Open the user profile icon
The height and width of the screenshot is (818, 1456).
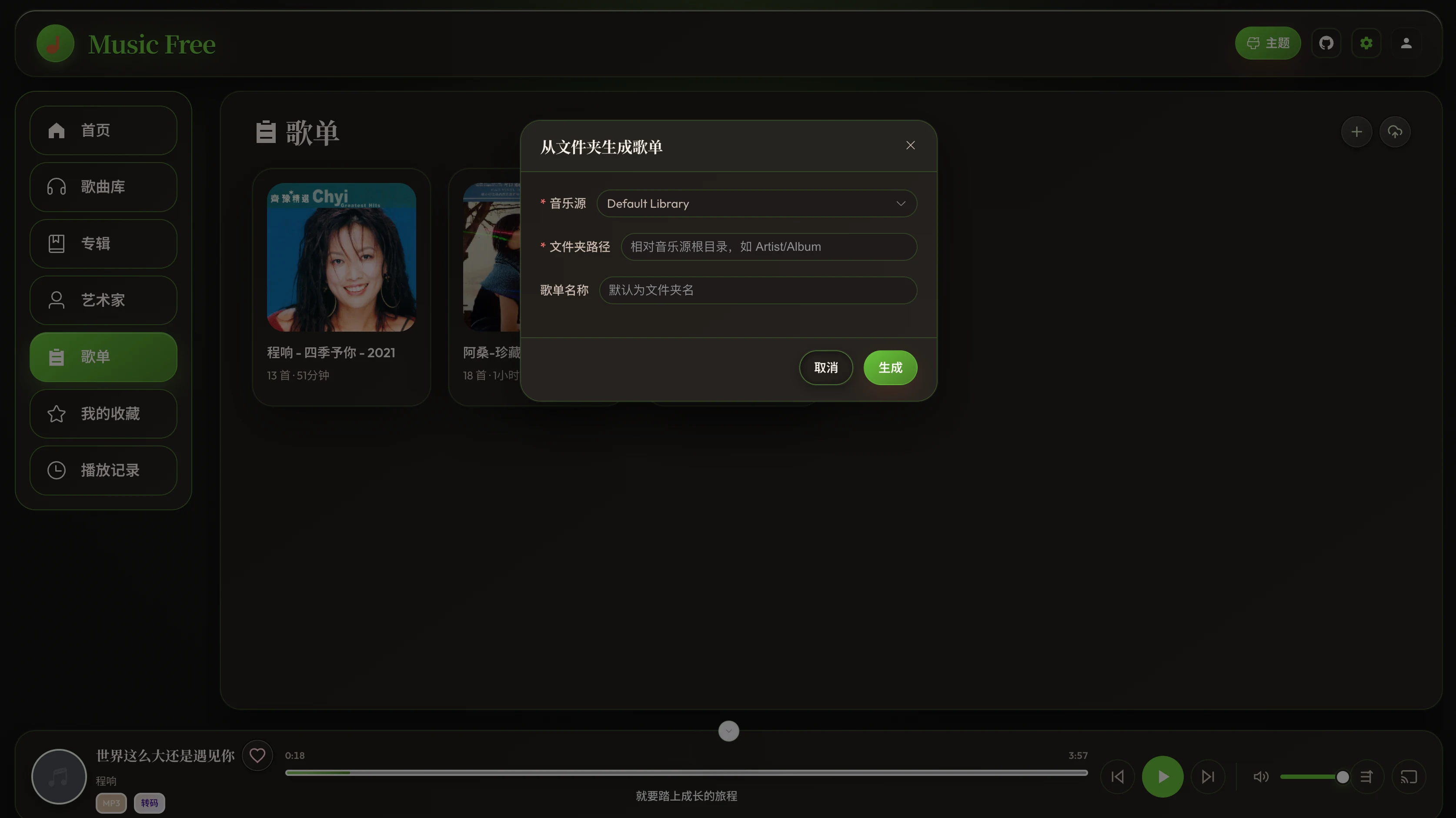pos(1406,43)
